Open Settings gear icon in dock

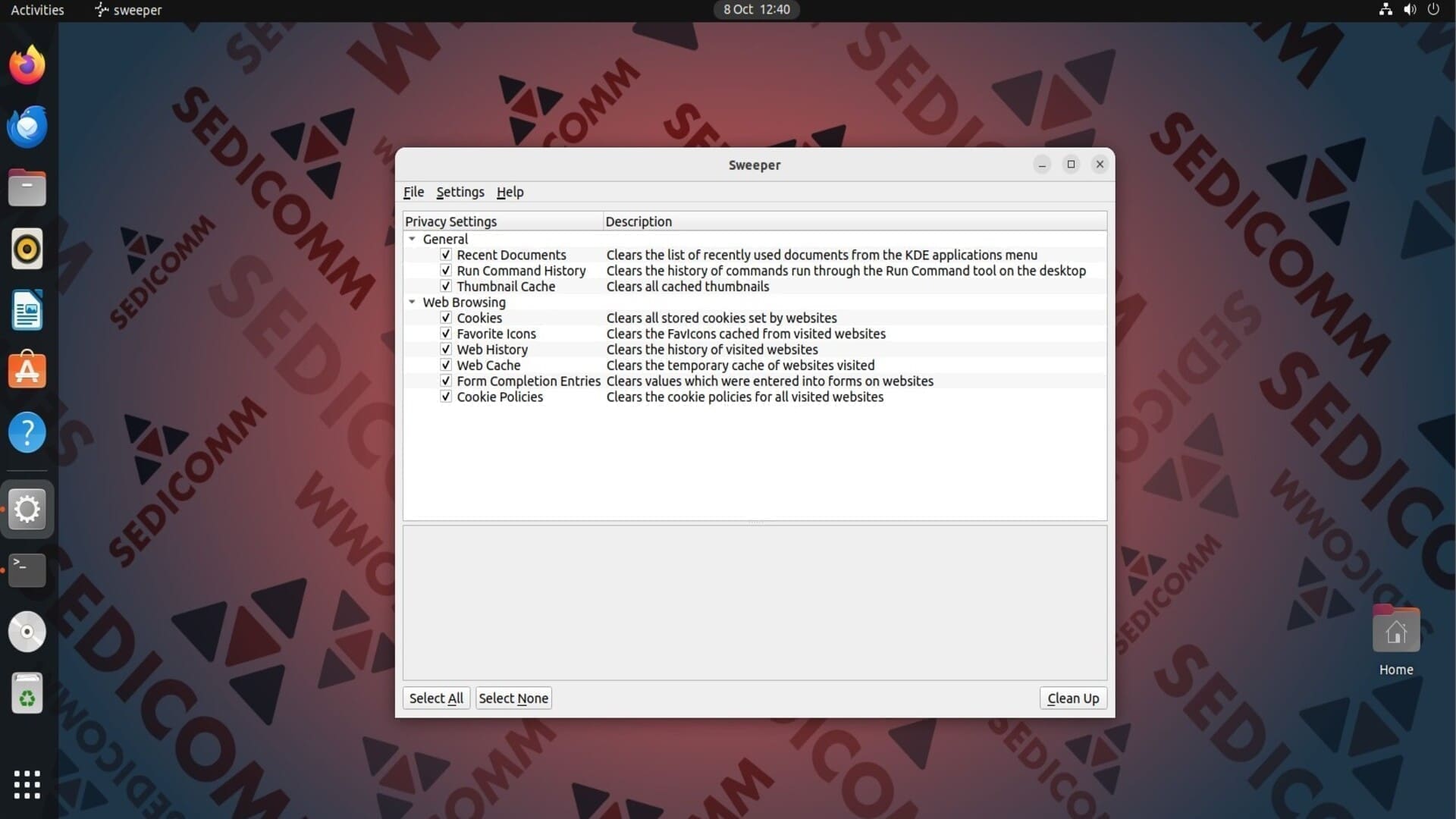tap(27, 509)
